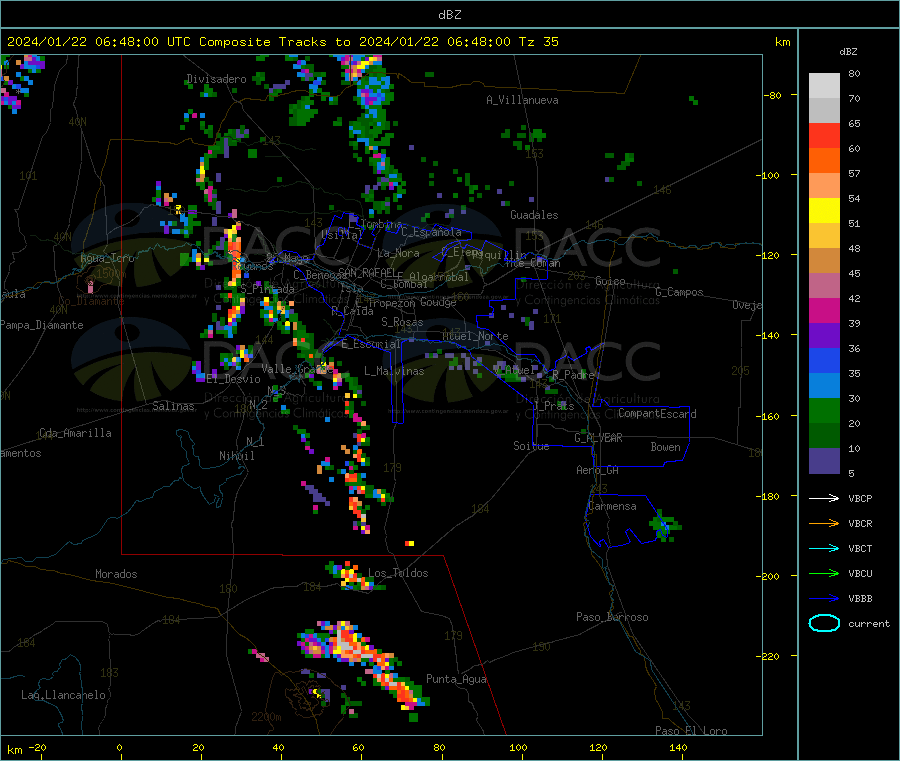Click the Cda_Amarilla map label
This screenshot has height=761, width=900.
[75, 433]
